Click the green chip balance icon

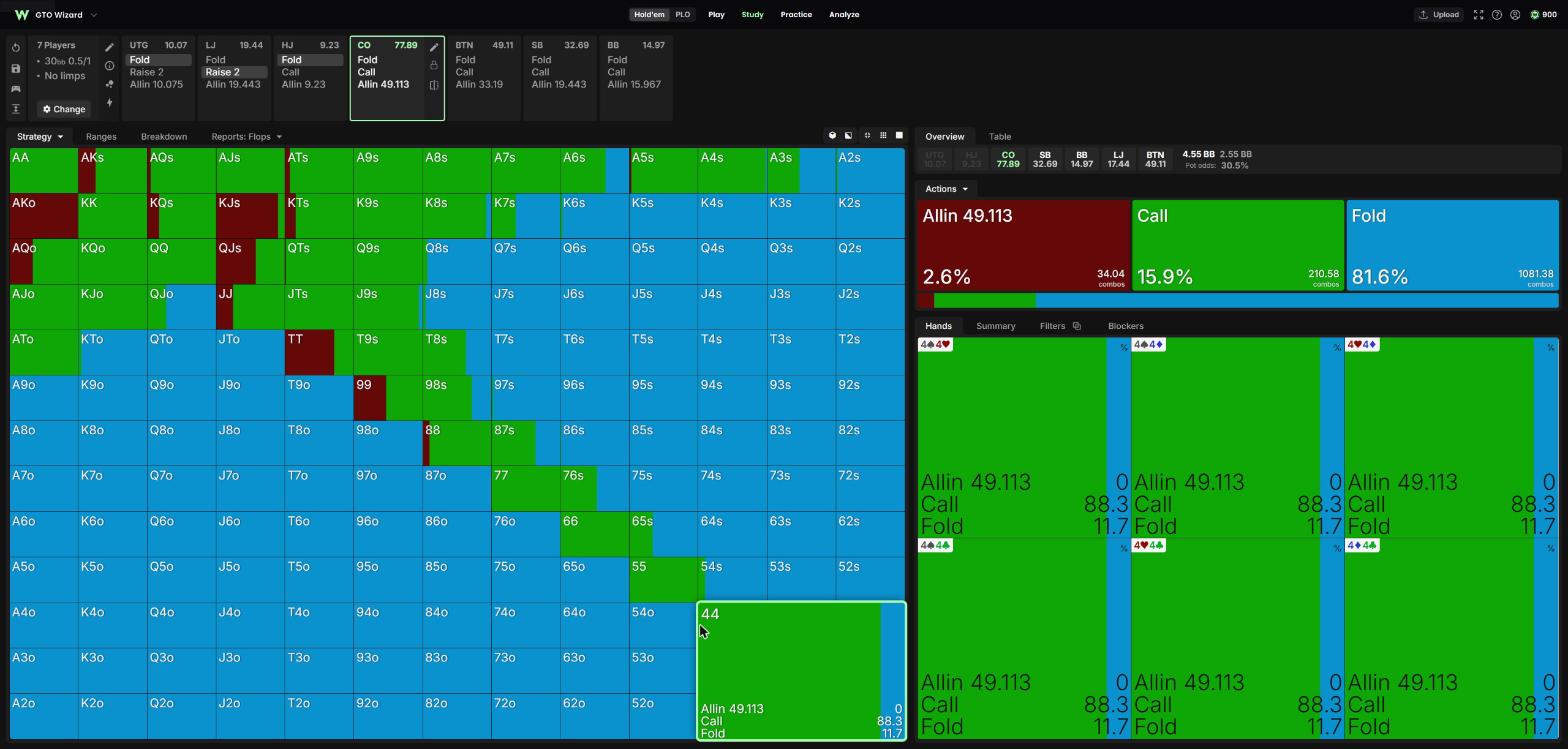[1535, 15]
